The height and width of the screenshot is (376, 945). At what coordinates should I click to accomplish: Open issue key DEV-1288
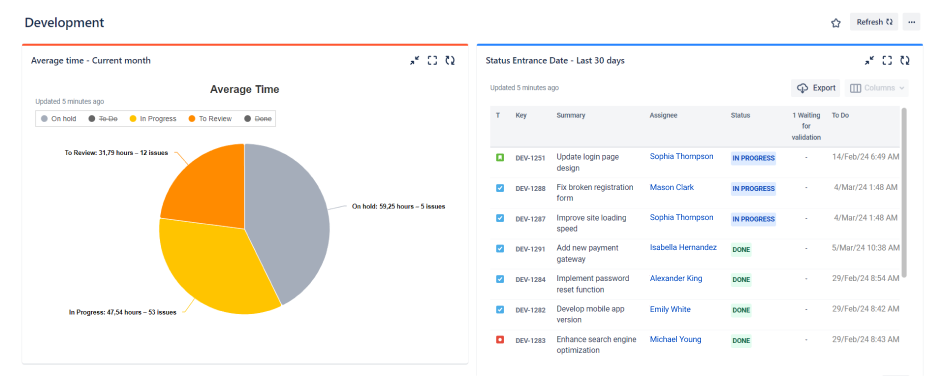coord(530,189)
